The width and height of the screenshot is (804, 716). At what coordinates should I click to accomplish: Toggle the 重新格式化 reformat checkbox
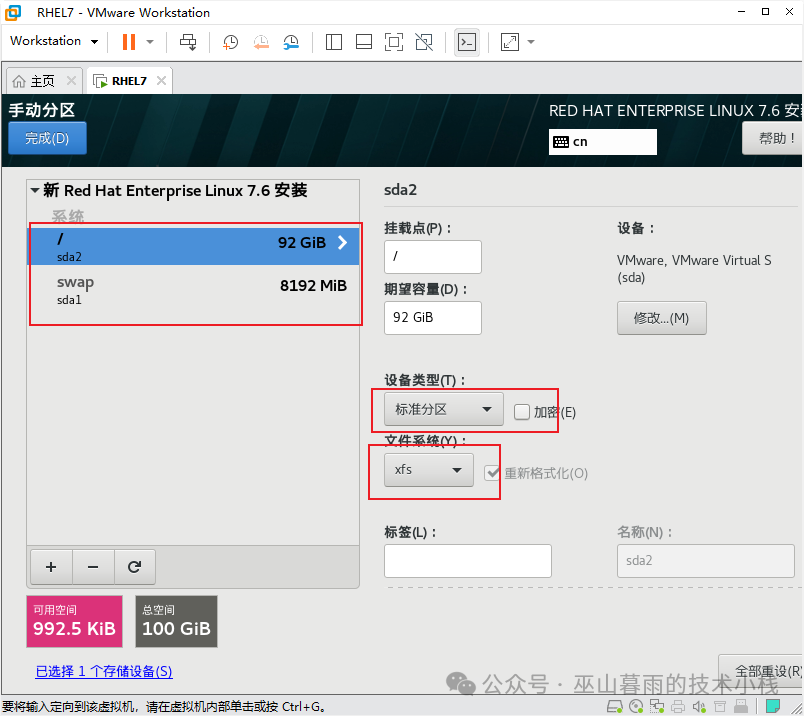tap(492, 473)
